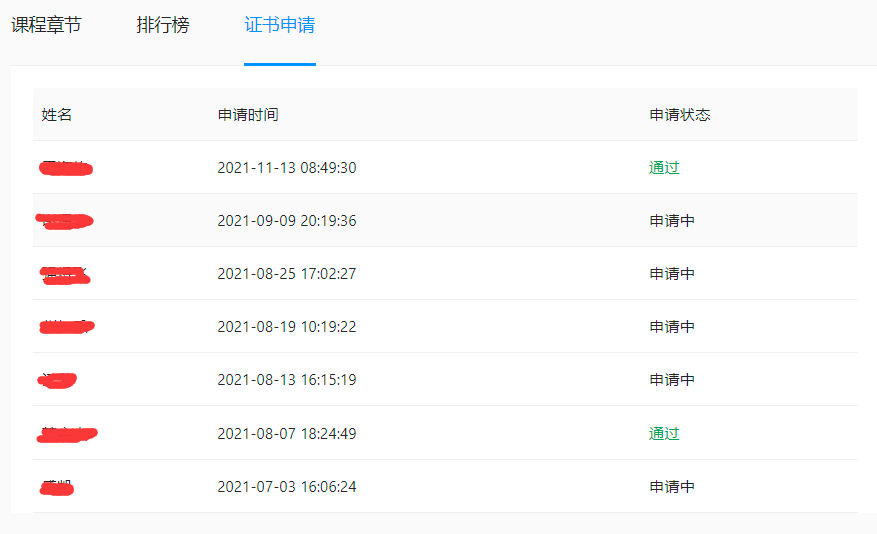The height and width of the screenshot is (534, 877).
Task: Click 申请中 status in the 2021-08-25 row
Action: coord(672,274)
